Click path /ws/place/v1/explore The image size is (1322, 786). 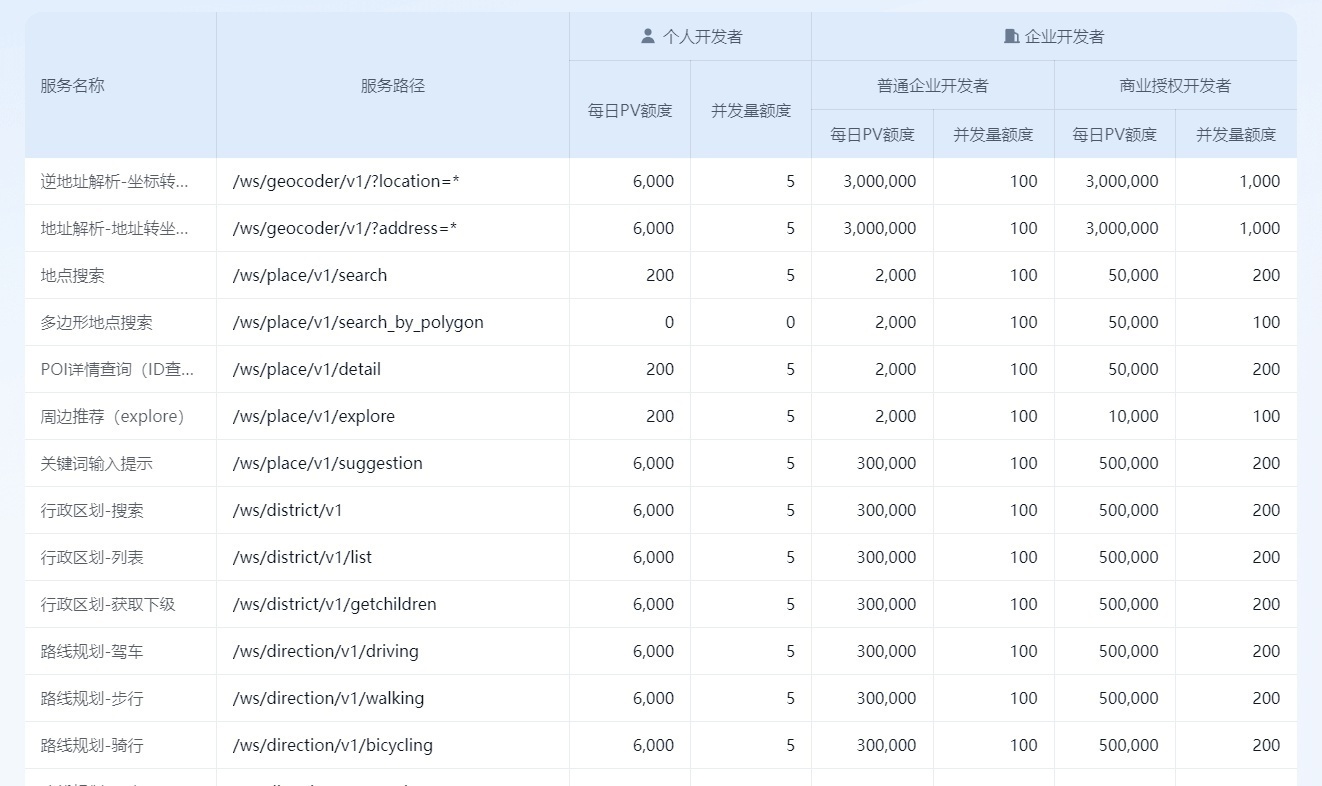tap(314, 416)
